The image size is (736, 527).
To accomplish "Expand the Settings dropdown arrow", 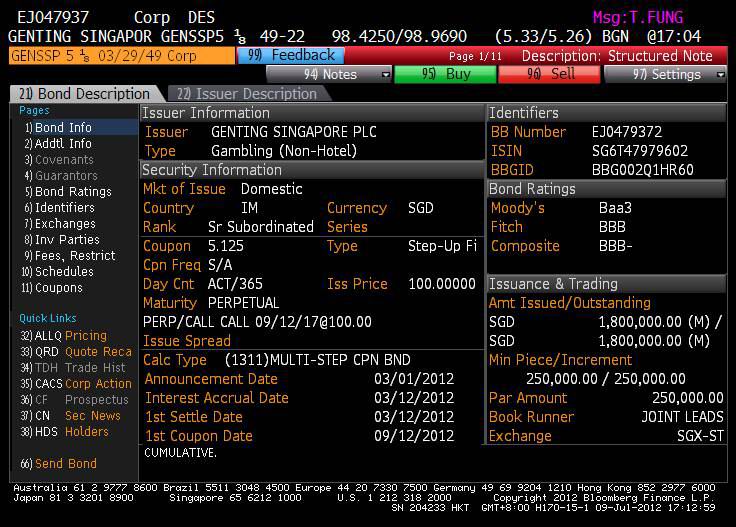I will click(721, 75).
